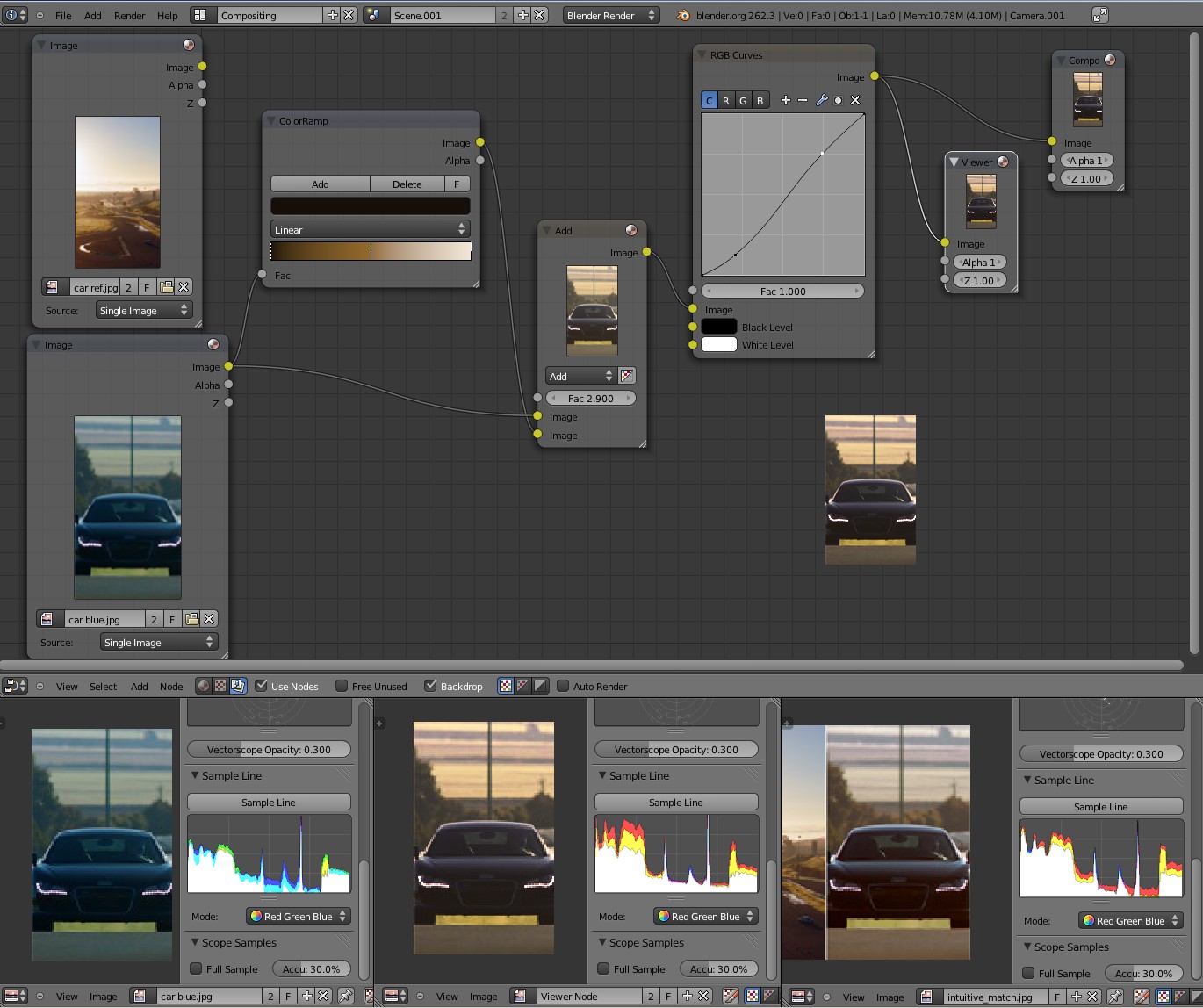Adjust the Add node Fac 2.900 slider
The height and width of the screenshot is (1008, 1203).
coord(590,398)
